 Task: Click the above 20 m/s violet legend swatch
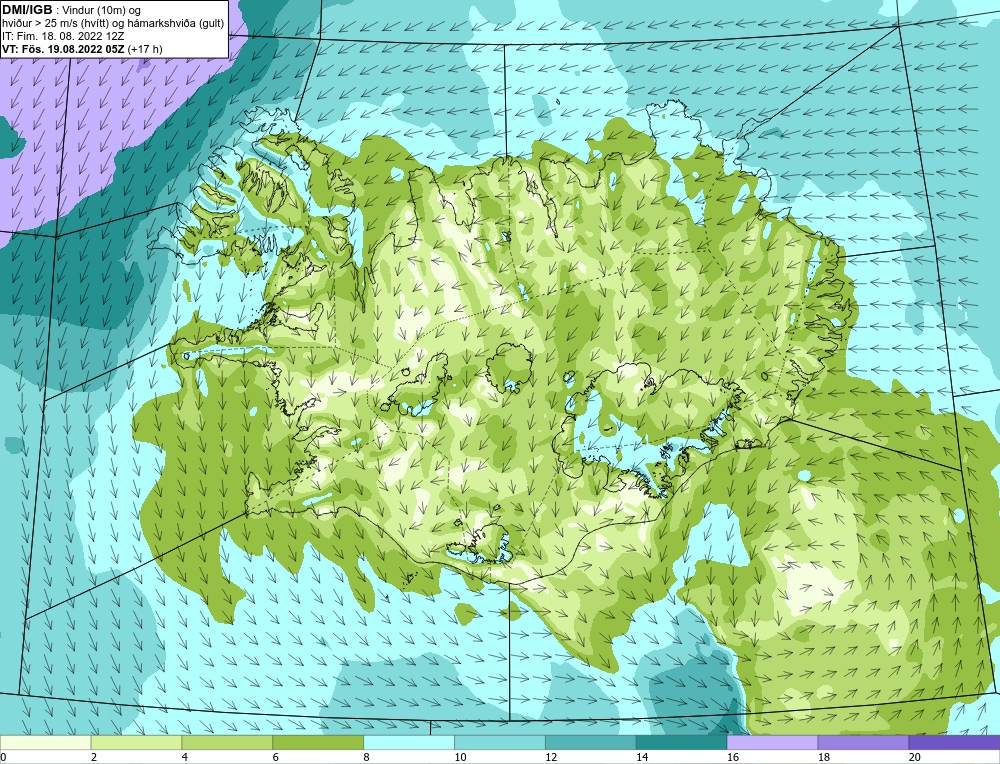click(x=954, y=742)
